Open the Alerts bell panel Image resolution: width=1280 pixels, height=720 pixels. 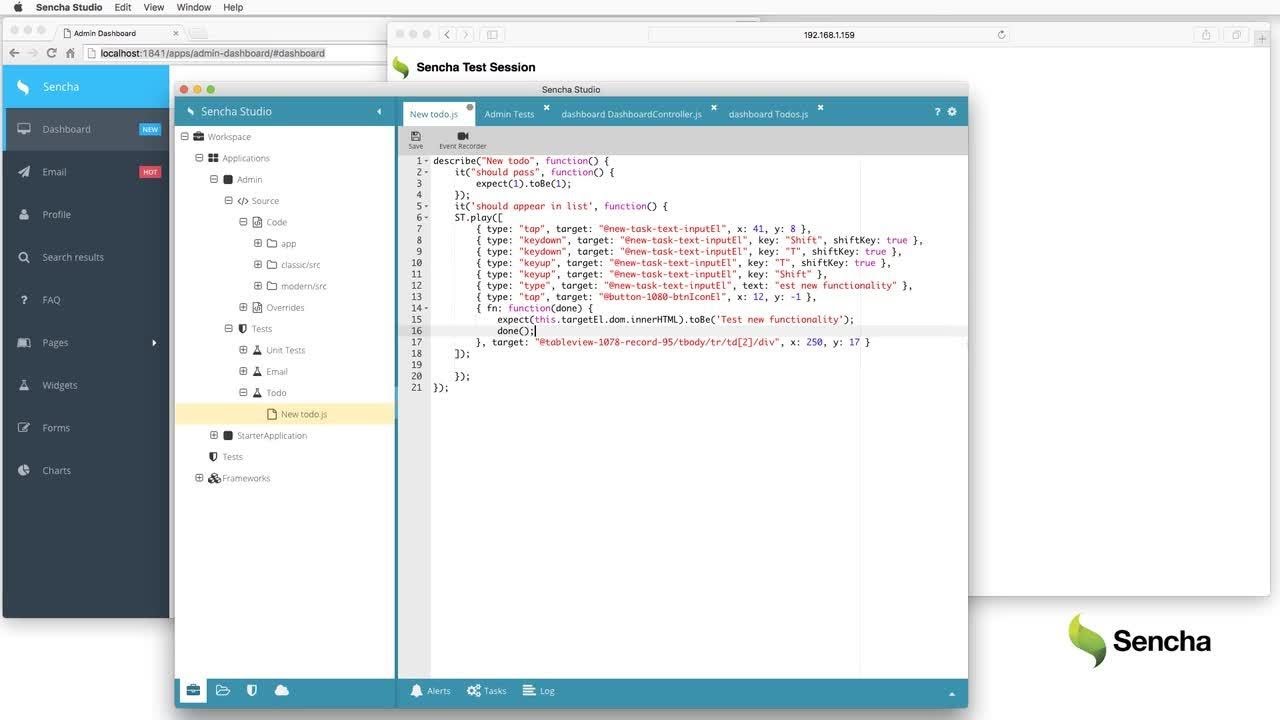431,691
